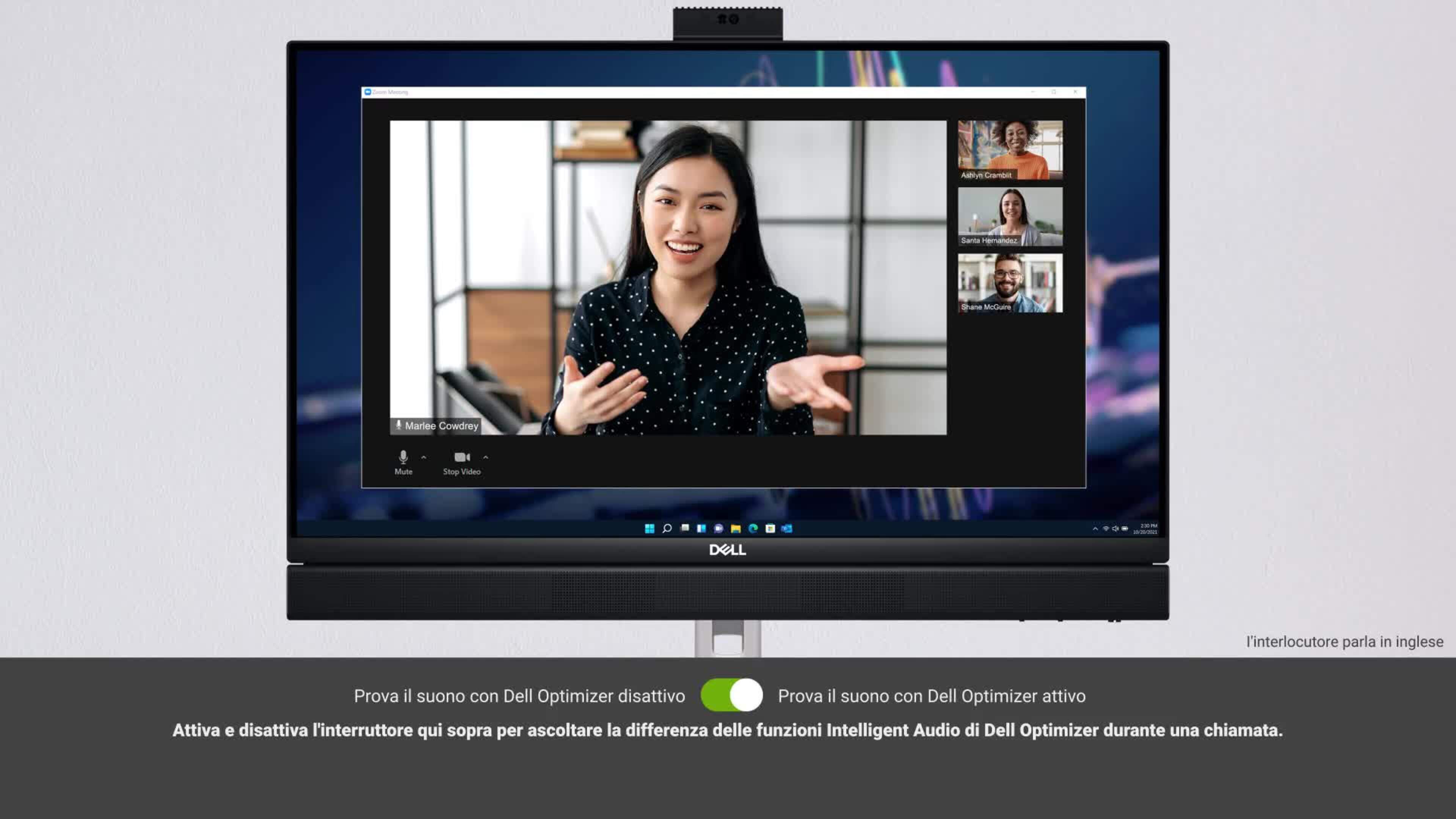Image resolution: width=1456 pixels, height=819 pixels.
Task: Click the Mute microphone icon in Zoom
Action: [x=403, y=457]
